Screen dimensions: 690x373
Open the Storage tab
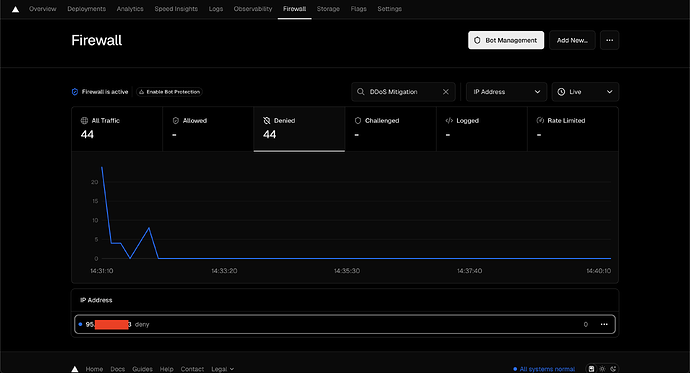(x=328, y=9)
